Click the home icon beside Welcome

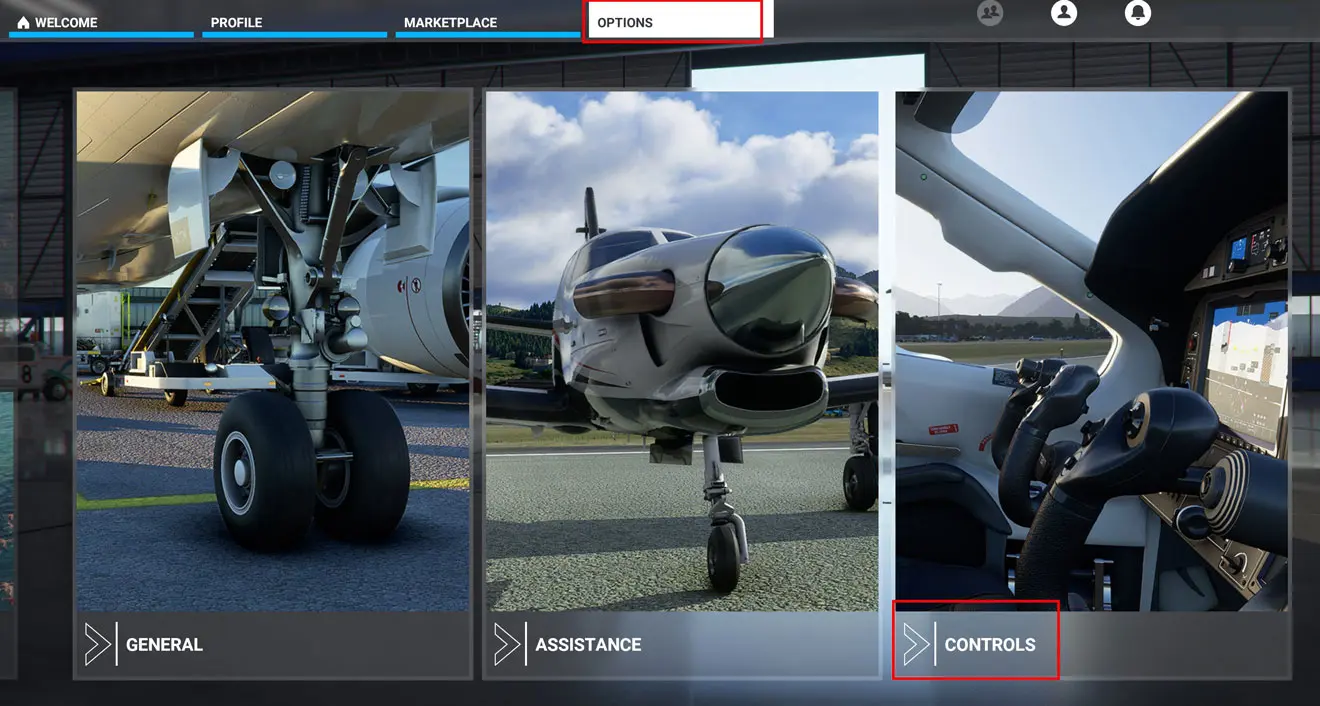click(23, 22)
